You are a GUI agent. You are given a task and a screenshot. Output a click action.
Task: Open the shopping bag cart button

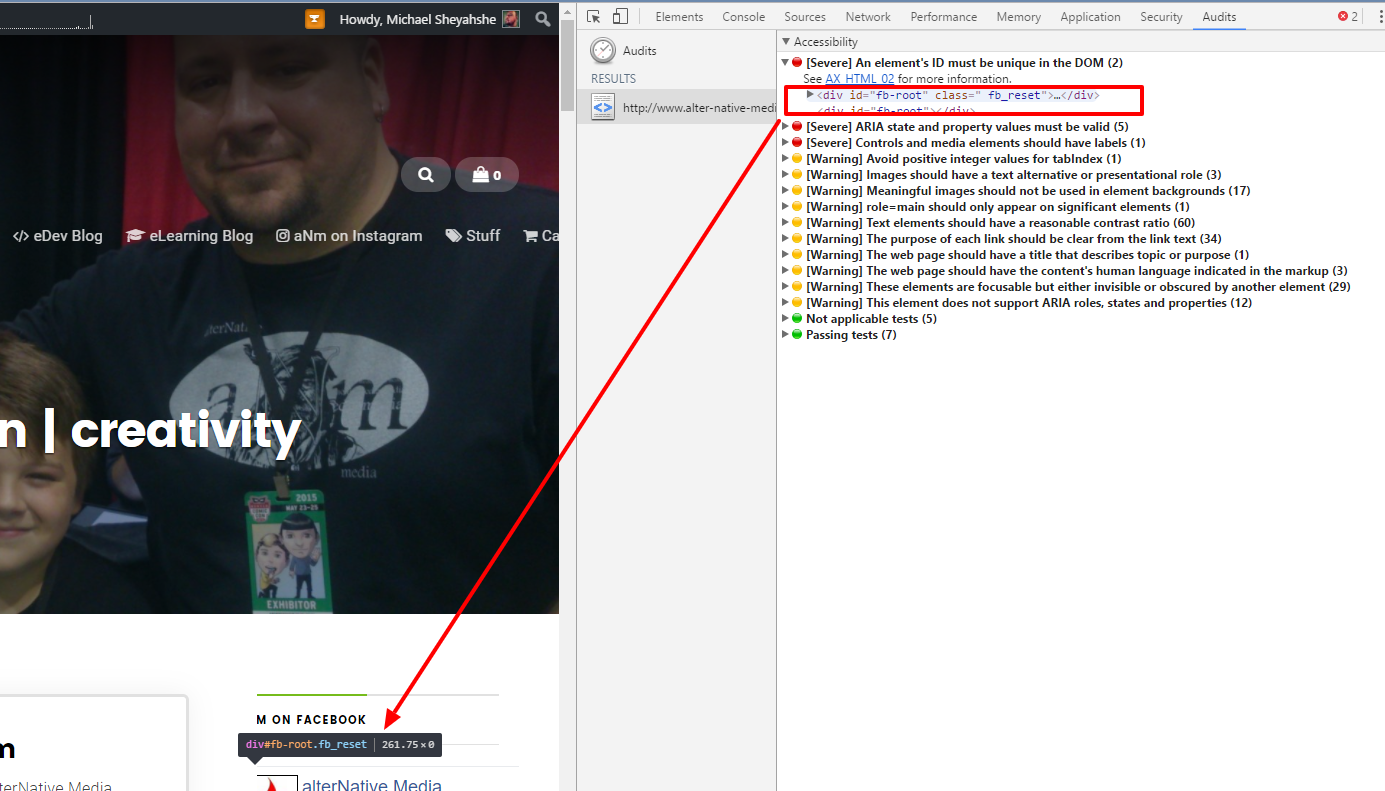[487, 175]
